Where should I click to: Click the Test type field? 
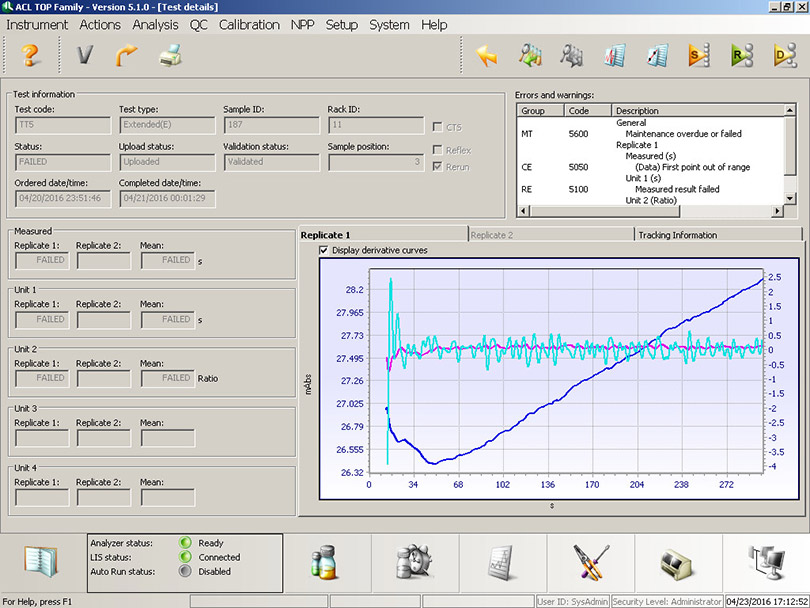pyautogui.click(x=167, y=125)
